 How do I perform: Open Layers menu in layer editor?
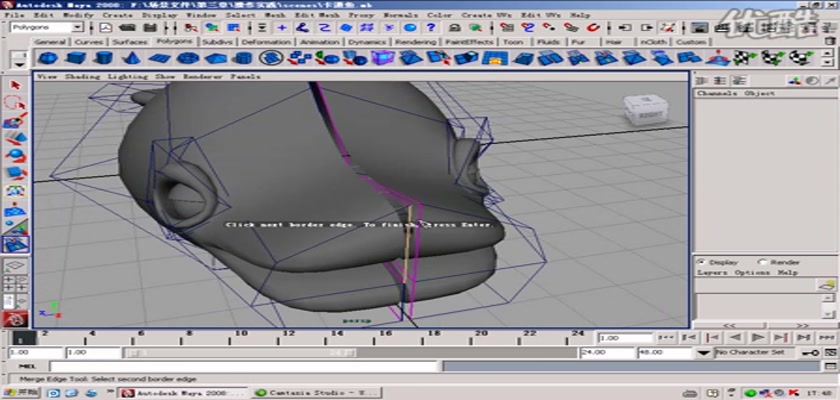pos(712,273)
